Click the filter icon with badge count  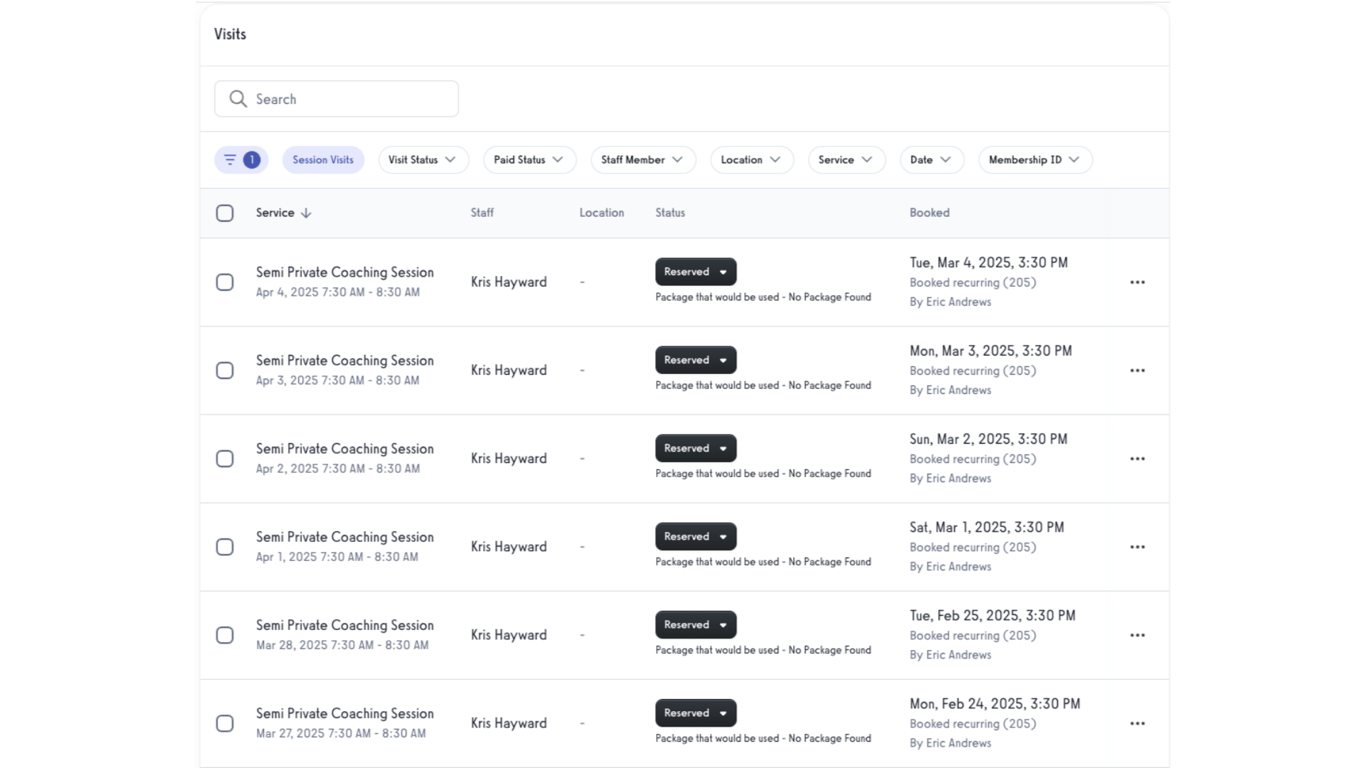click(241, 159)
